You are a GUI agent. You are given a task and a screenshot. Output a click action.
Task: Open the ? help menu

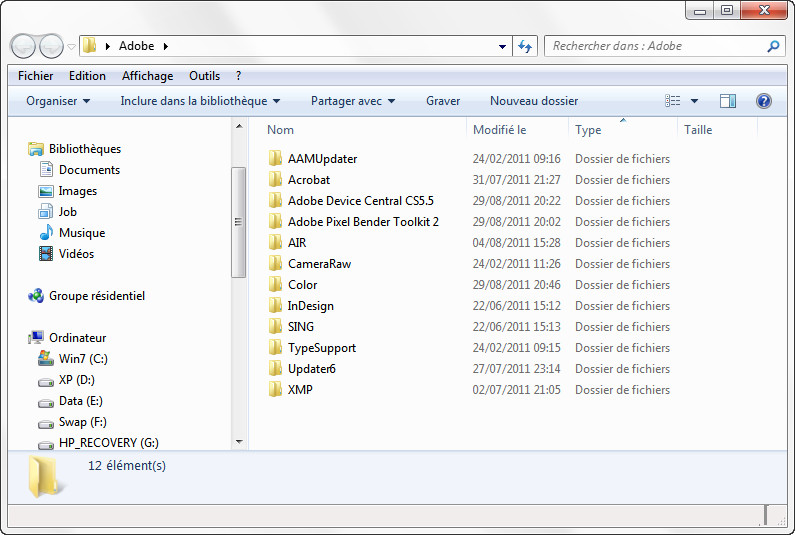pos(238,76)
